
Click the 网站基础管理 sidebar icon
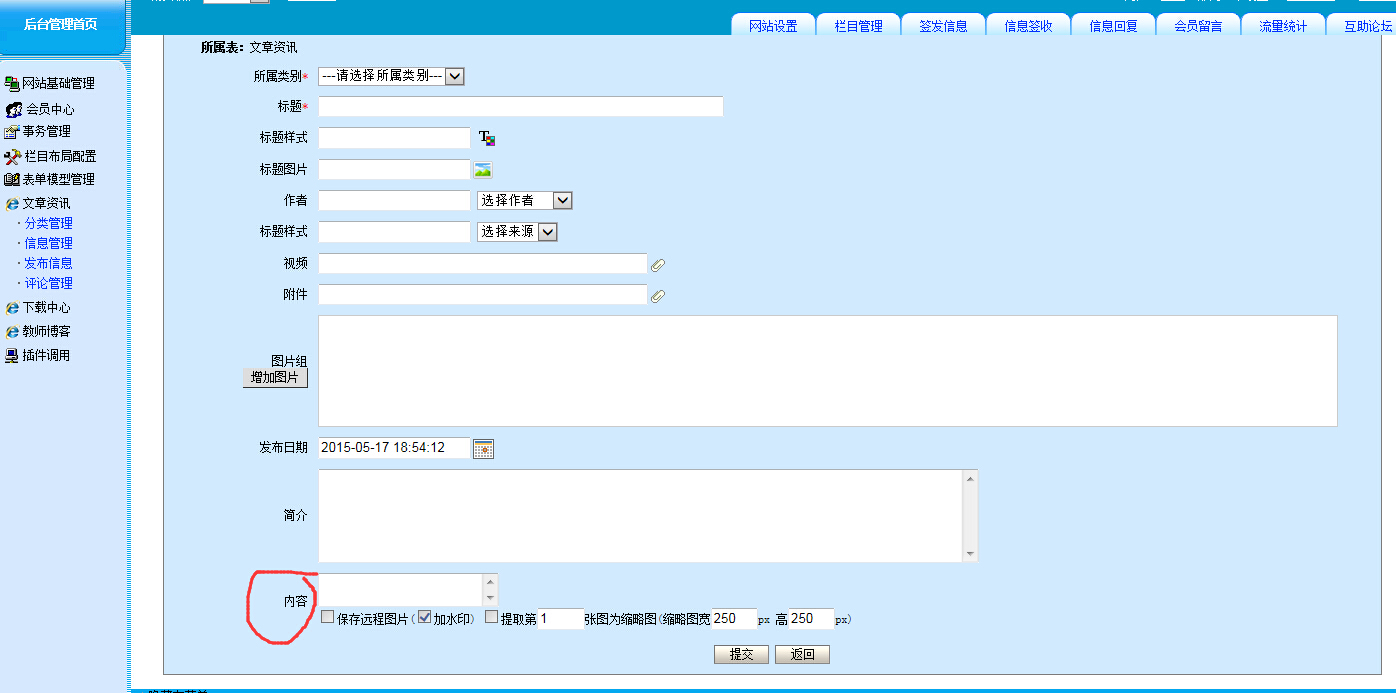(x=12, y=84)
